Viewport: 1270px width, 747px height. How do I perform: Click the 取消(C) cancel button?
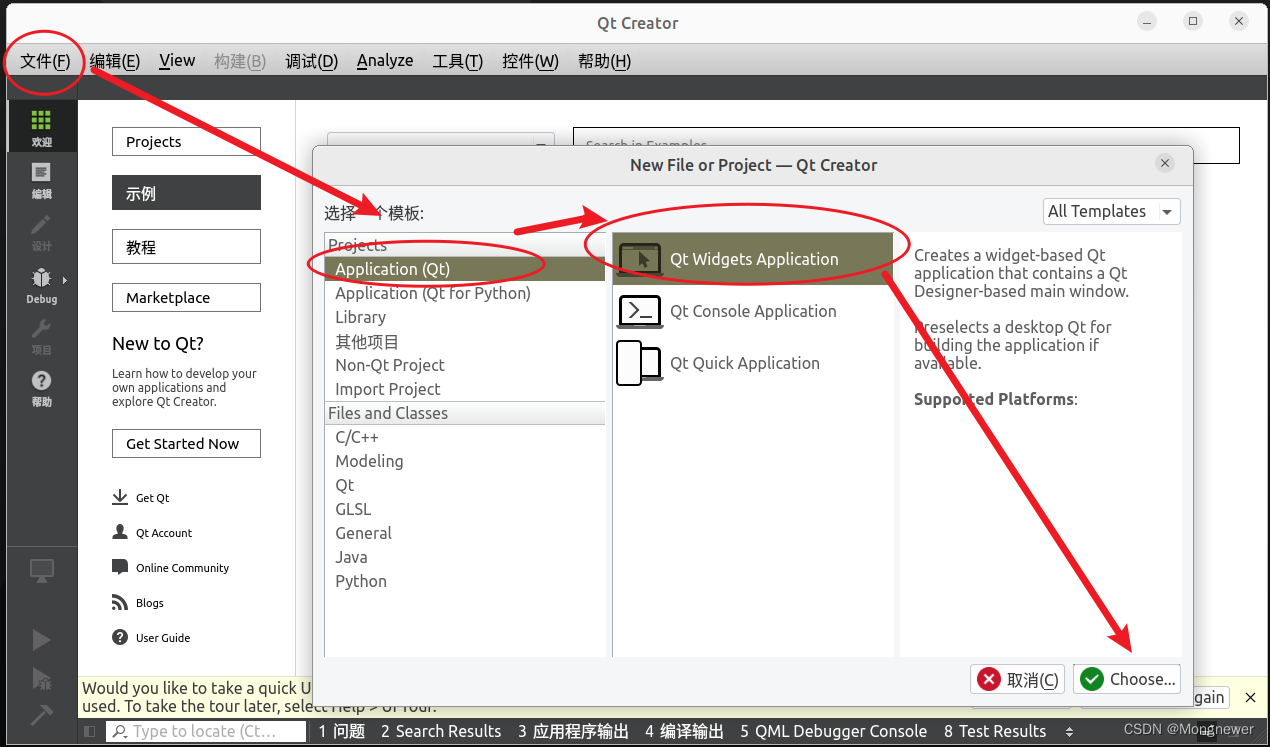(x=1017, y=678)
